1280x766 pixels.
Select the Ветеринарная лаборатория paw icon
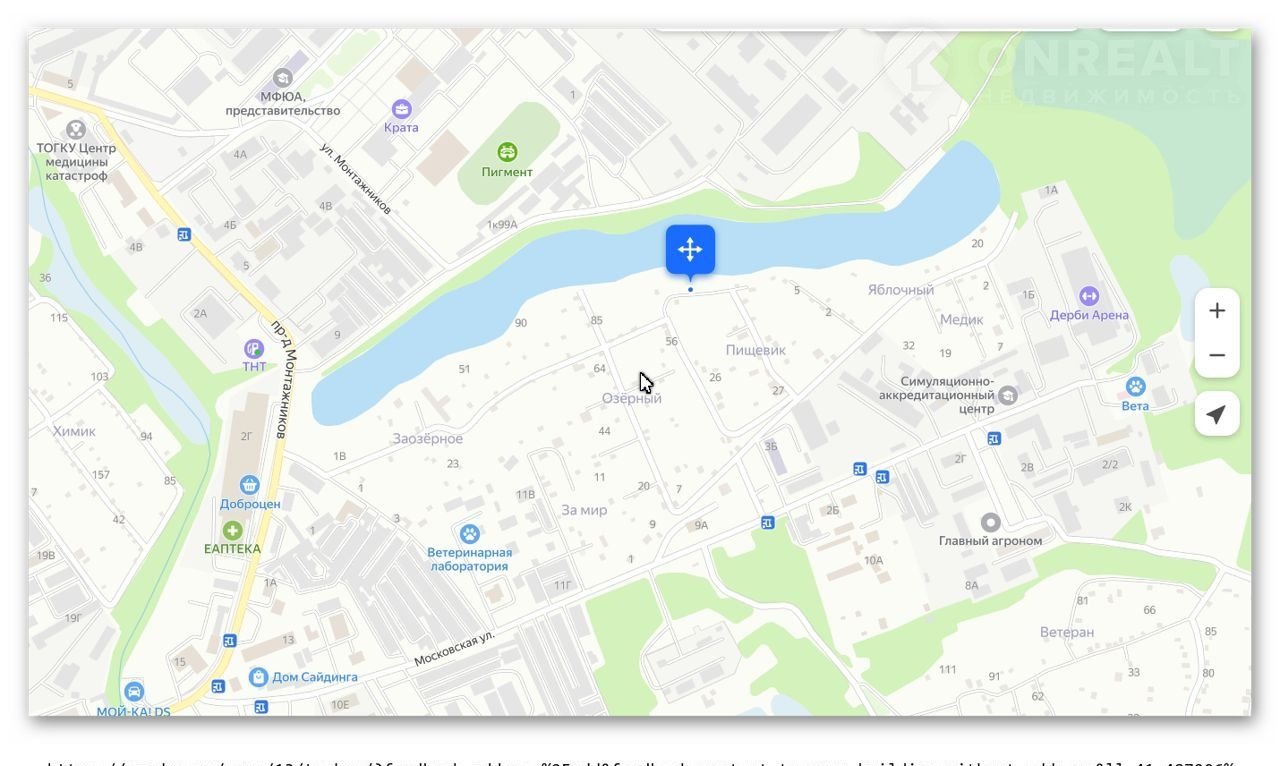click(x=469, y=533)
